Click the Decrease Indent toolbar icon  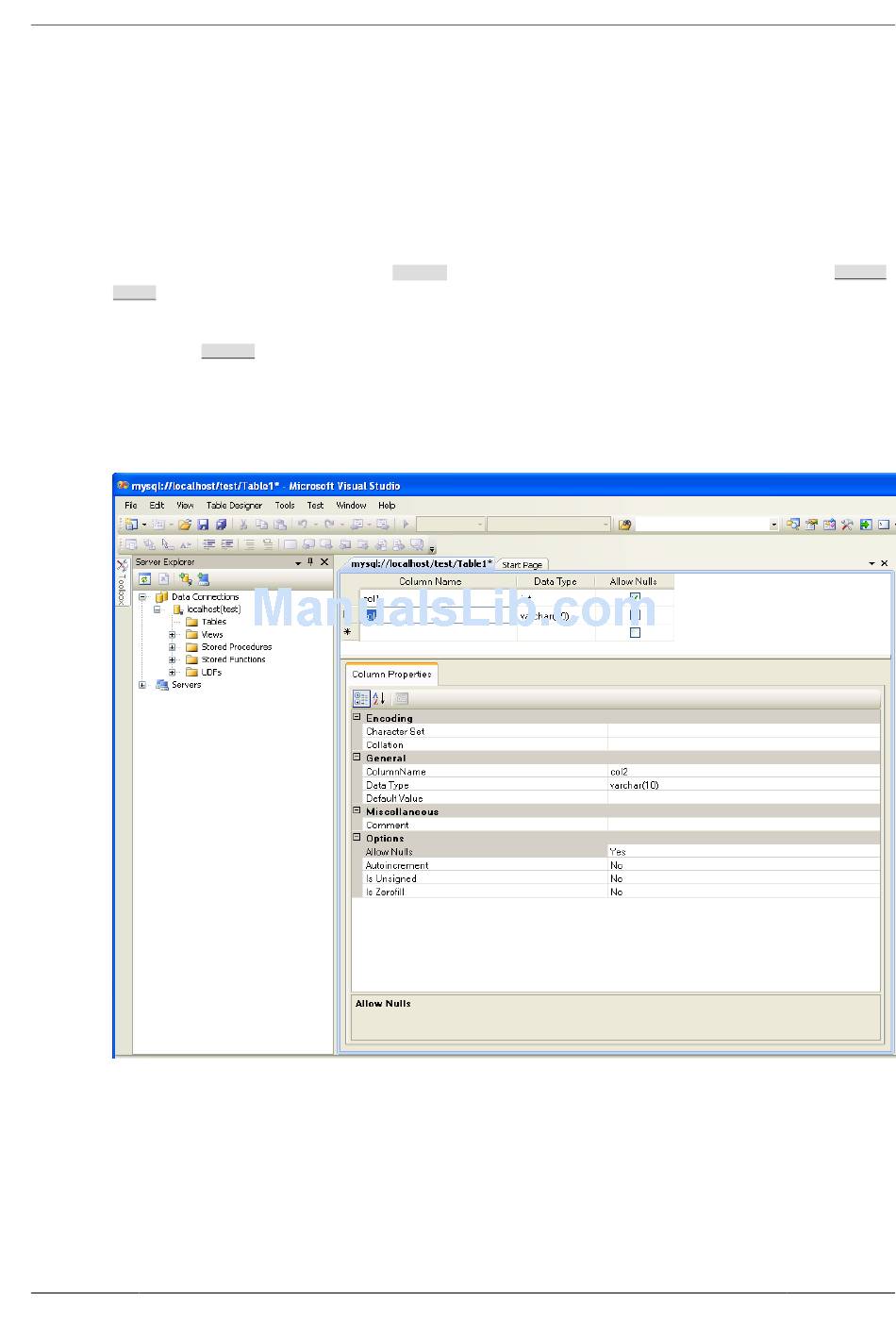pos(209,544)
